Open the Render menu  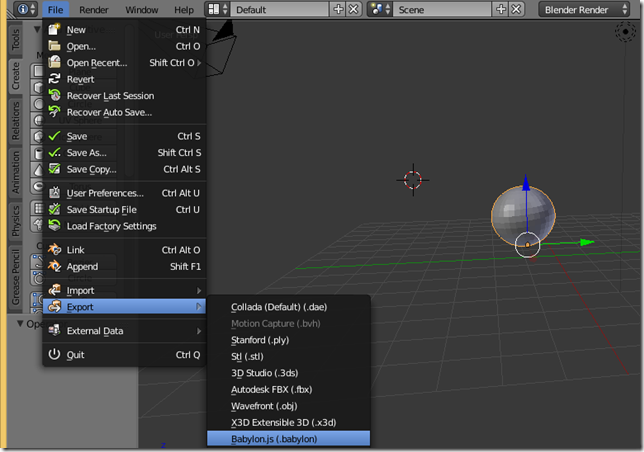pyautogui.click(x=94, y=9)
